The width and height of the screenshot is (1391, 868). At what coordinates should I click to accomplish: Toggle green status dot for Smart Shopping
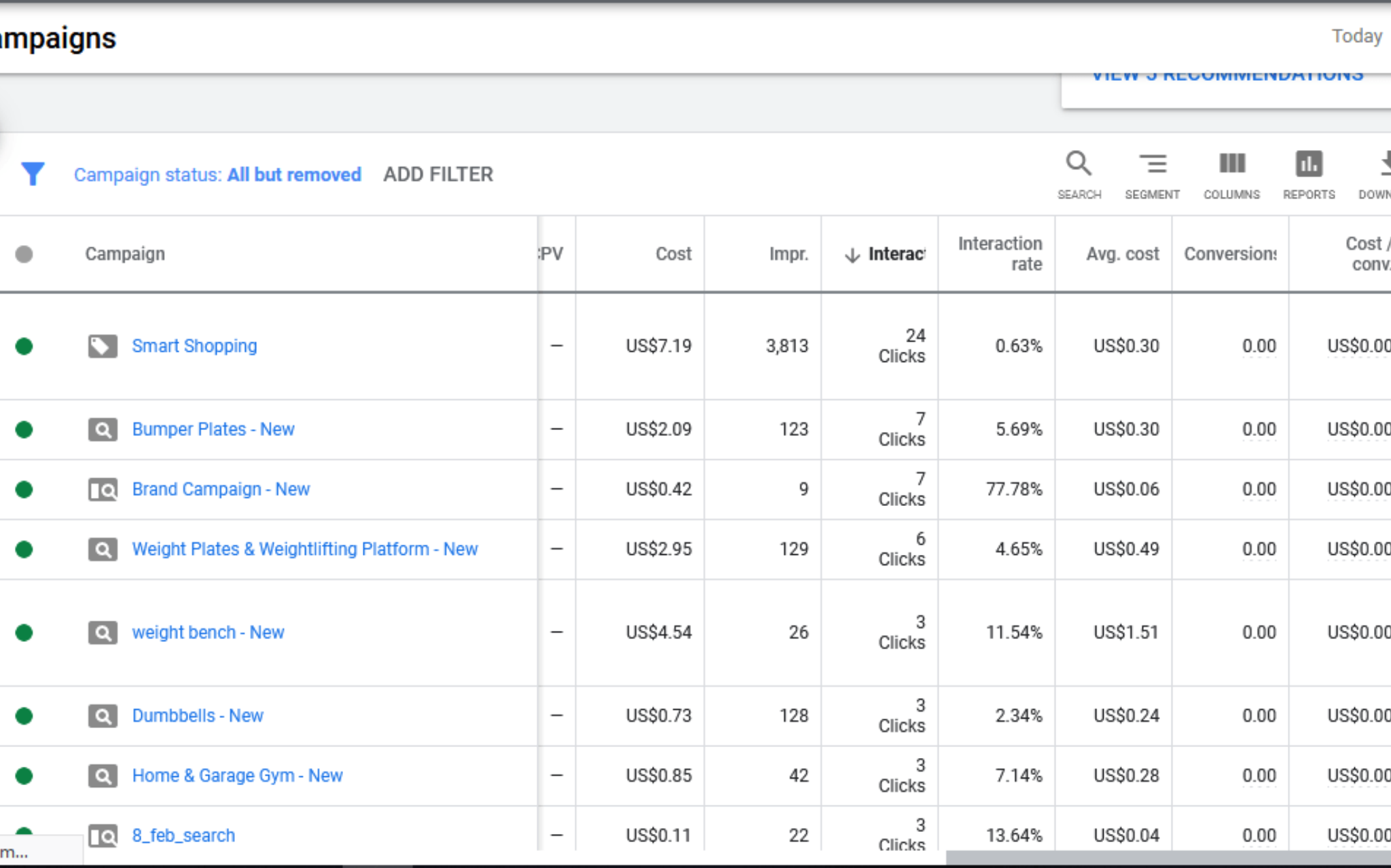(x=24, y=346)
